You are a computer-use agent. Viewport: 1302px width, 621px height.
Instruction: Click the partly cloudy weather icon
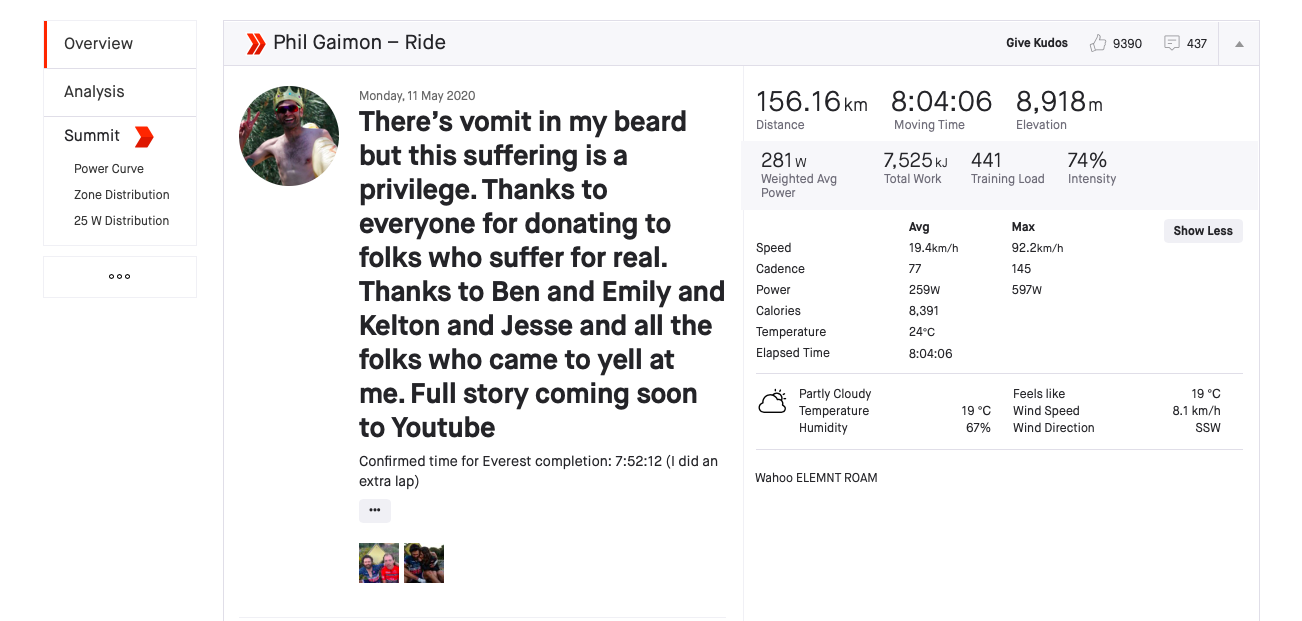(x=772, y=403)
